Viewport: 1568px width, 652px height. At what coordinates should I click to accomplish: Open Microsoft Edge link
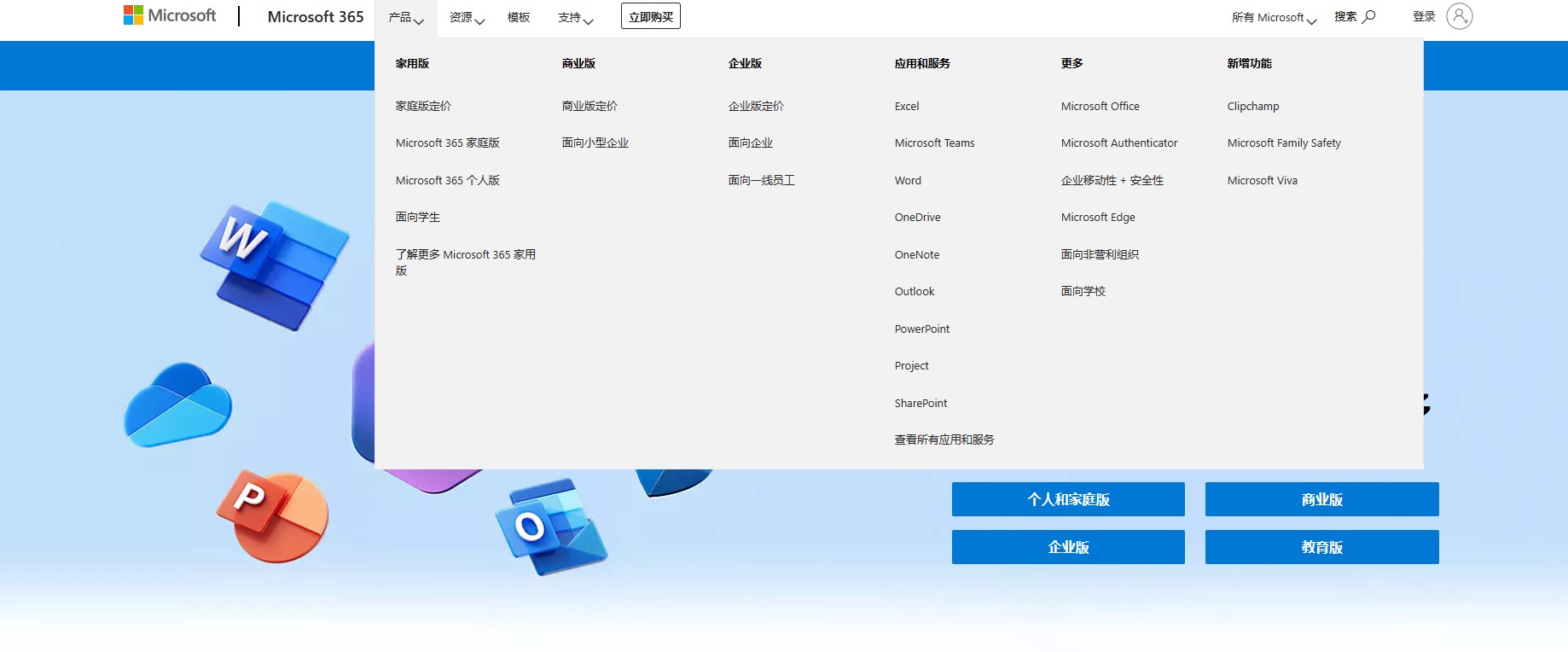point(1098,217)
